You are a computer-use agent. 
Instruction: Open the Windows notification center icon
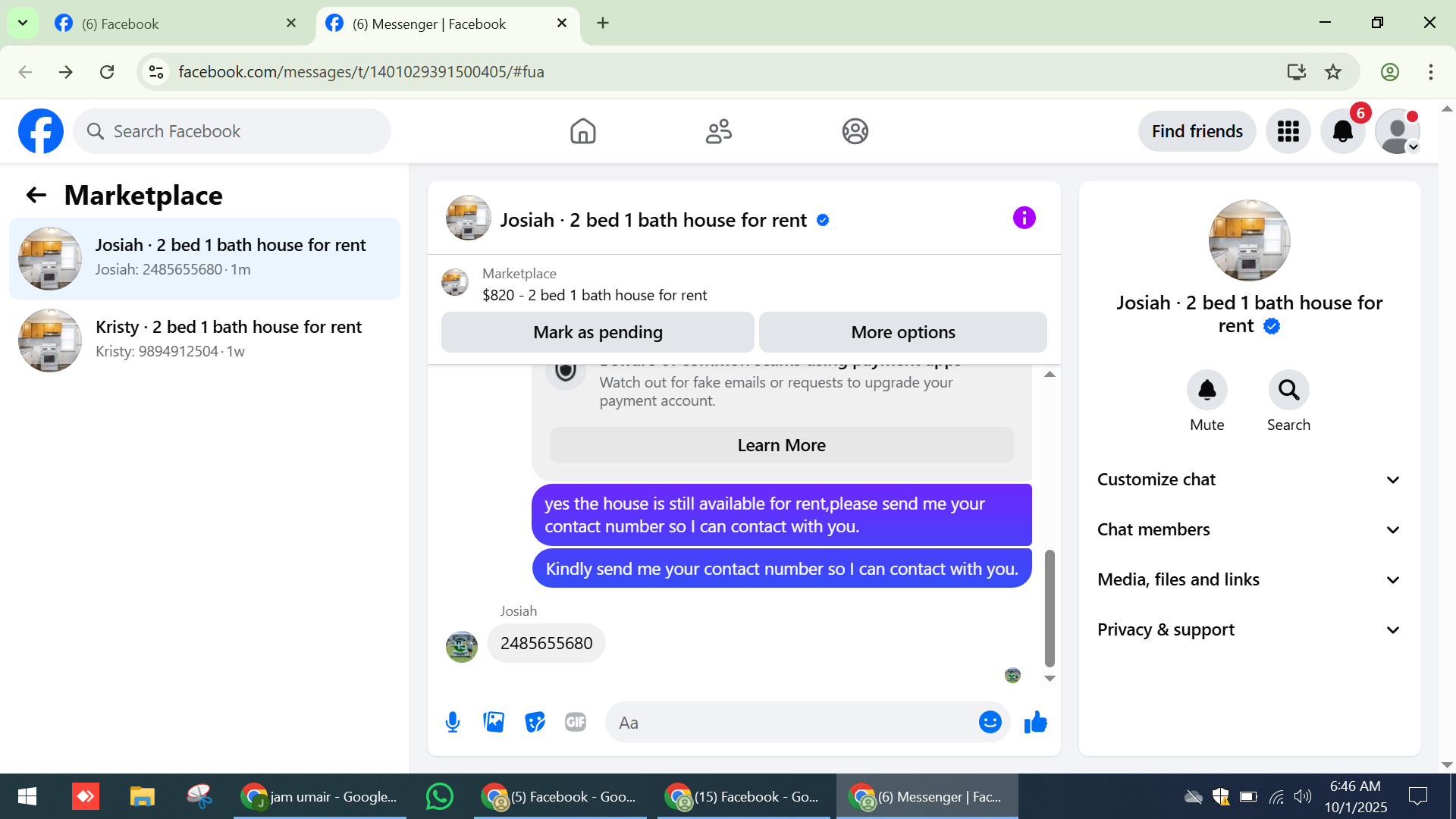(x=1417, y=796)
